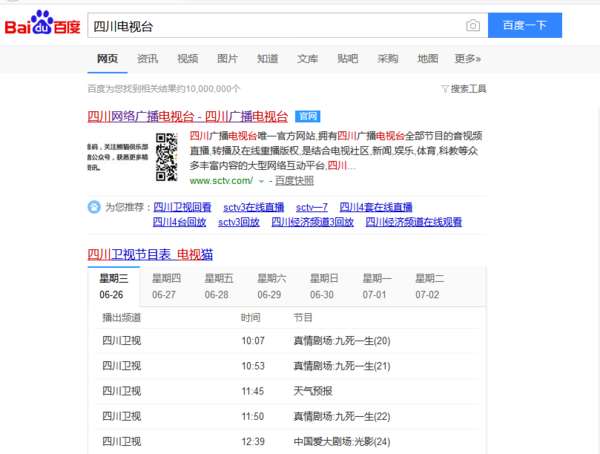
Task: Click the 11:45 time cell
Action: click(x=253, y=391)
